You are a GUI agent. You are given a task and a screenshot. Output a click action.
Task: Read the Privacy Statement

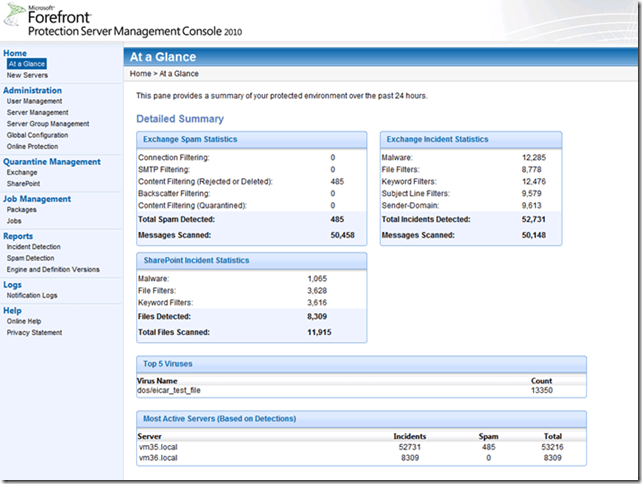pos(34,332)
